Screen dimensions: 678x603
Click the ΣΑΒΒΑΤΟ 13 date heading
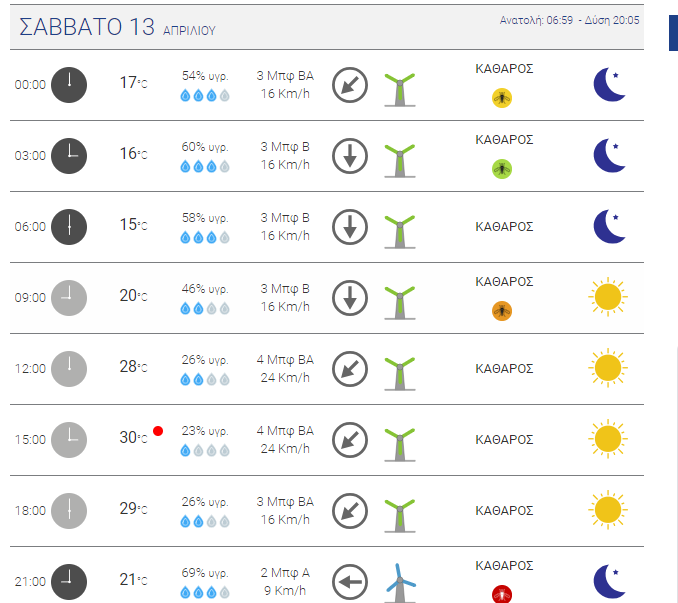pos(86,27)
